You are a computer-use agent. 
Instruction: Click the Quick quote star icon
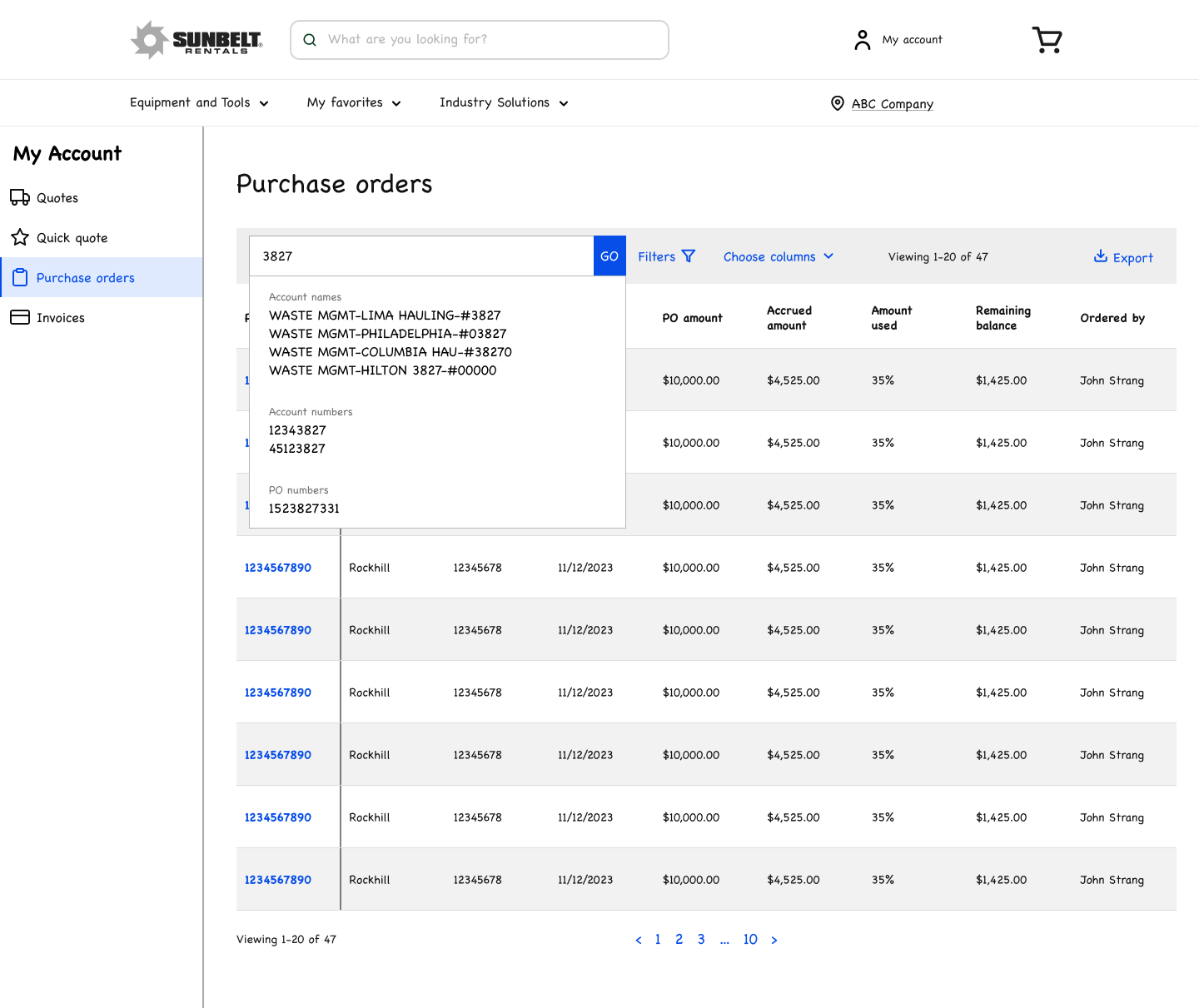[x=20, y=237]
